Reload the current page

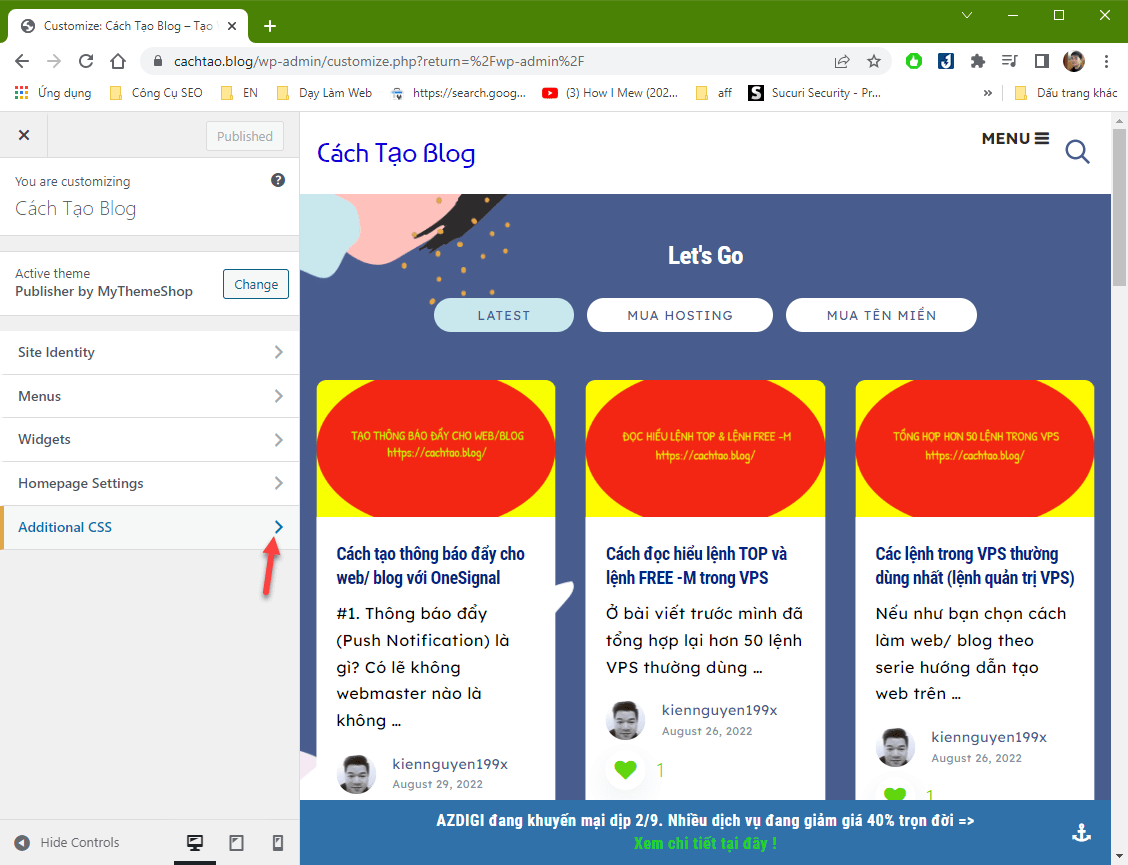(86, 61)
